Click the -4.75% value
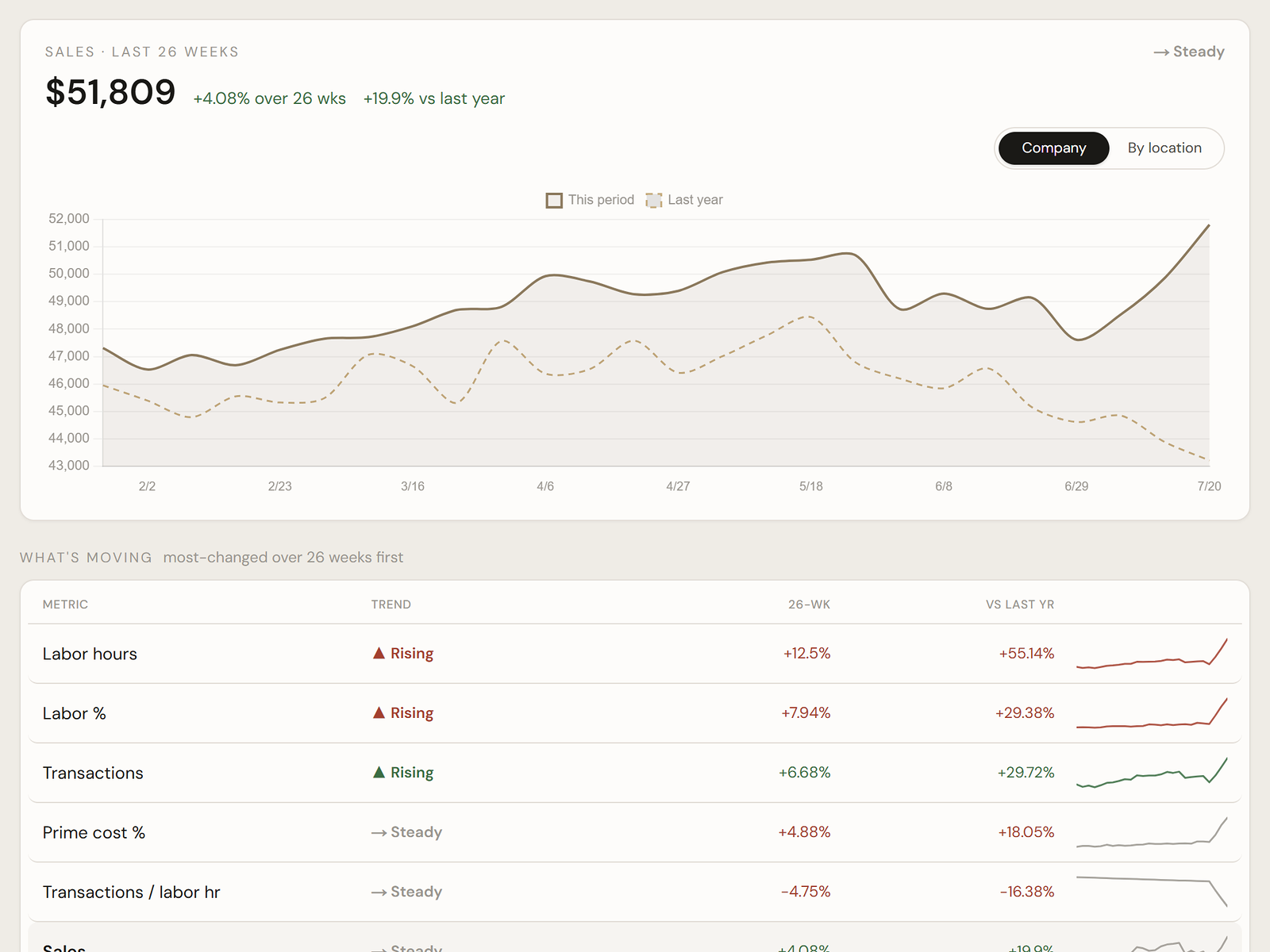 coord(806,892)
